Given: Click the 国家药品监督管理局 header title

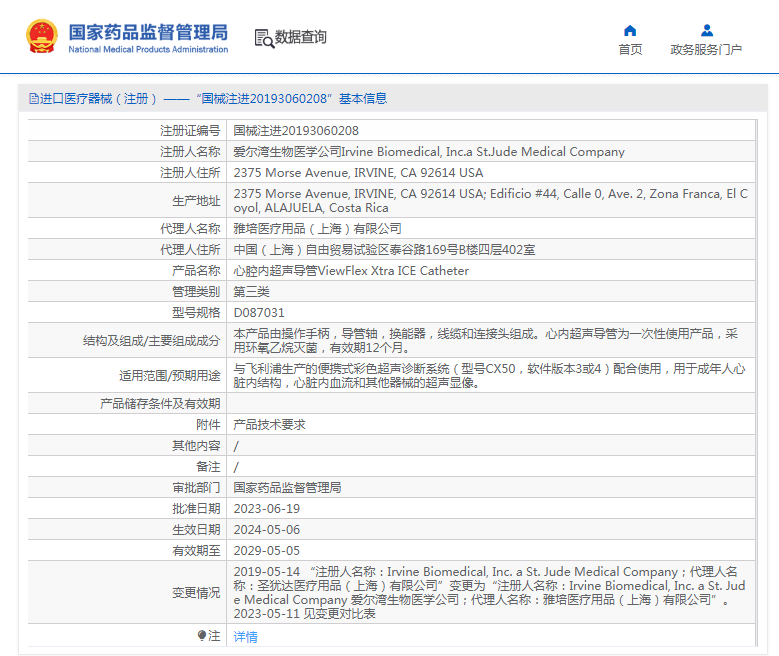Looking at the screenshot, I should click(x=148, y=32).
